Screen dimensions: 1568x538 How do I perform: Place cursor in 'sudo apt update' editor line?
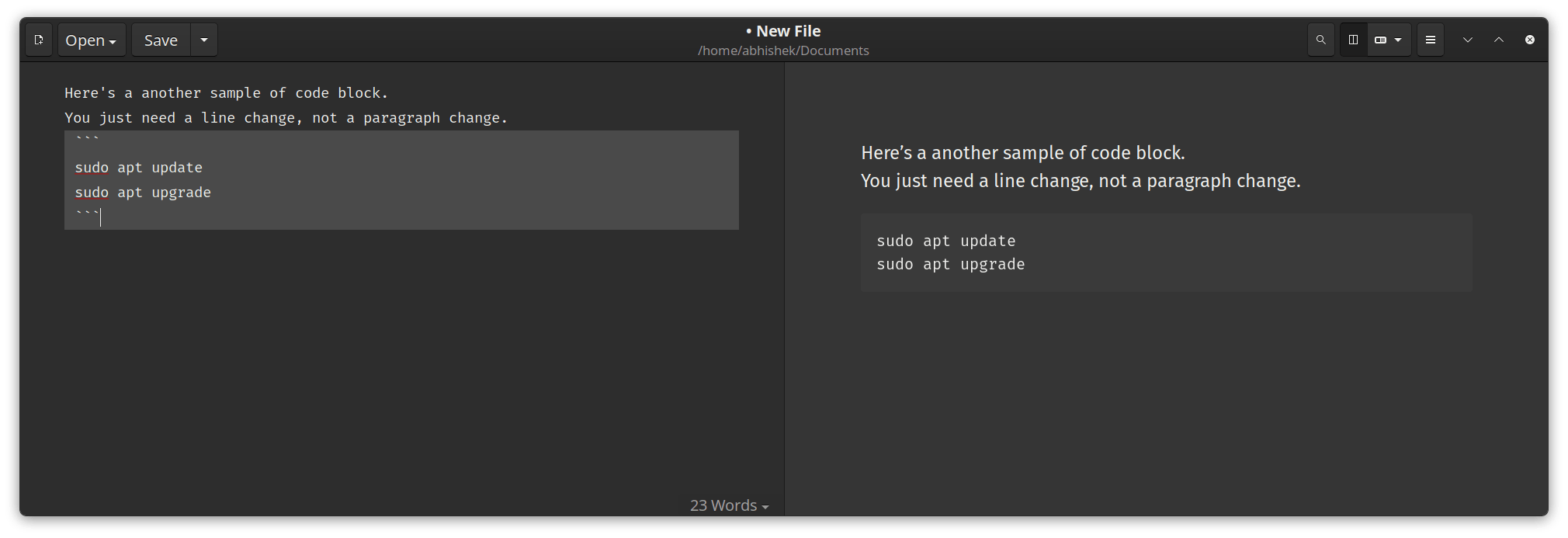tap(139, 168)
